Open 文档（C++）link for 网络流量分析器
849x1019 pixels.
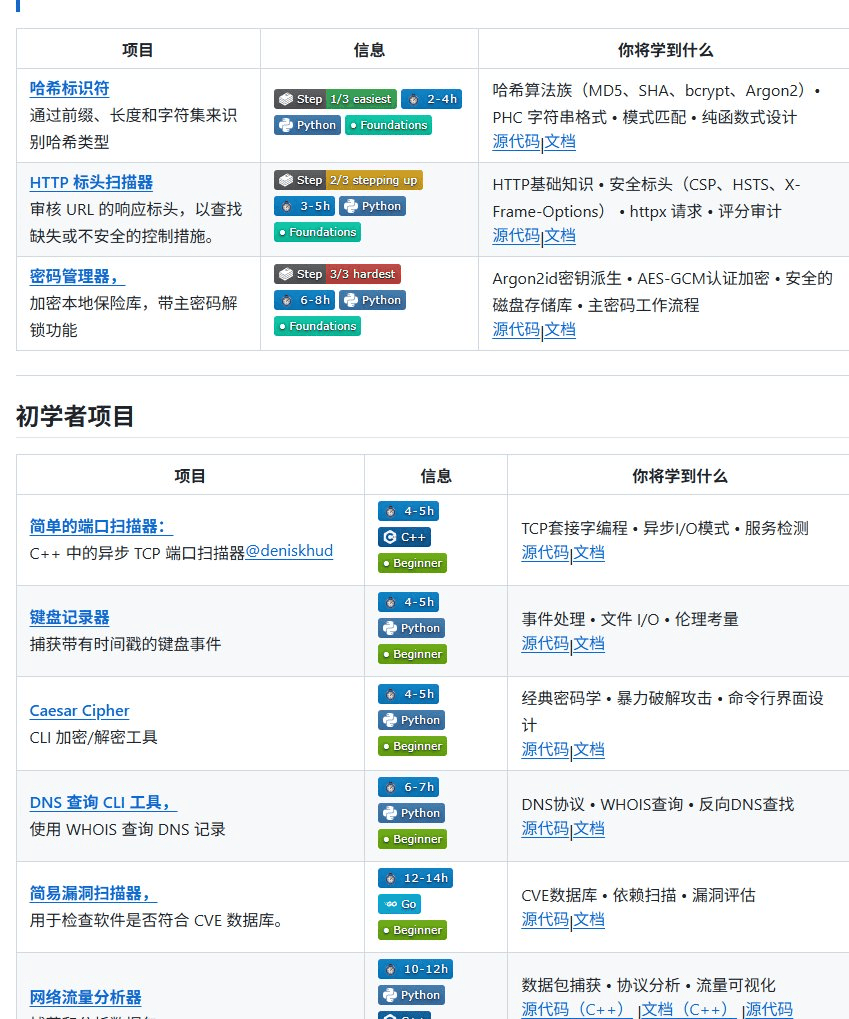pyautogui.click(x=689, y=1010)
